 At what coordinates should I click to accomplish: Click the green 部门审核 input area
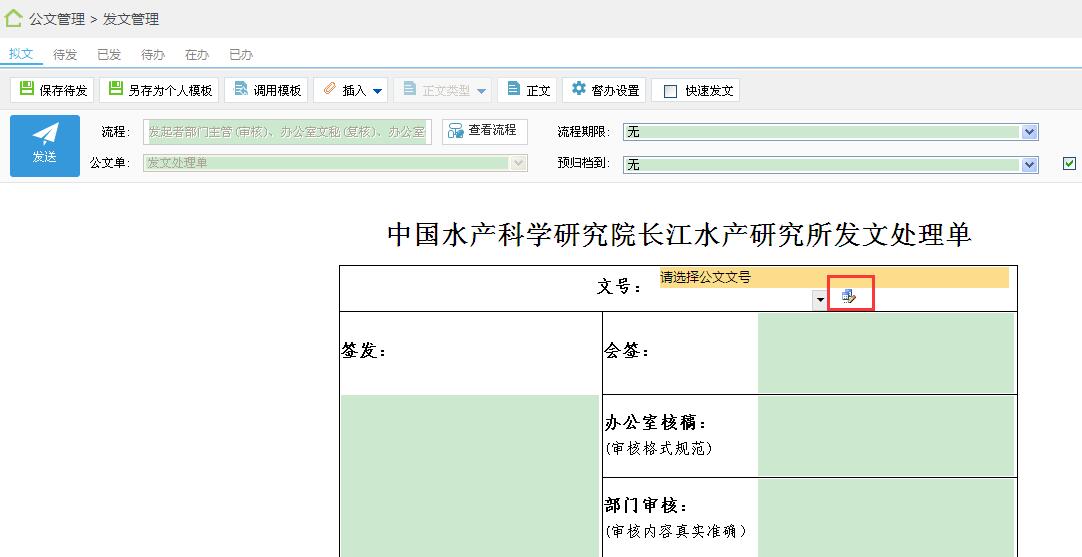(886, 518)
